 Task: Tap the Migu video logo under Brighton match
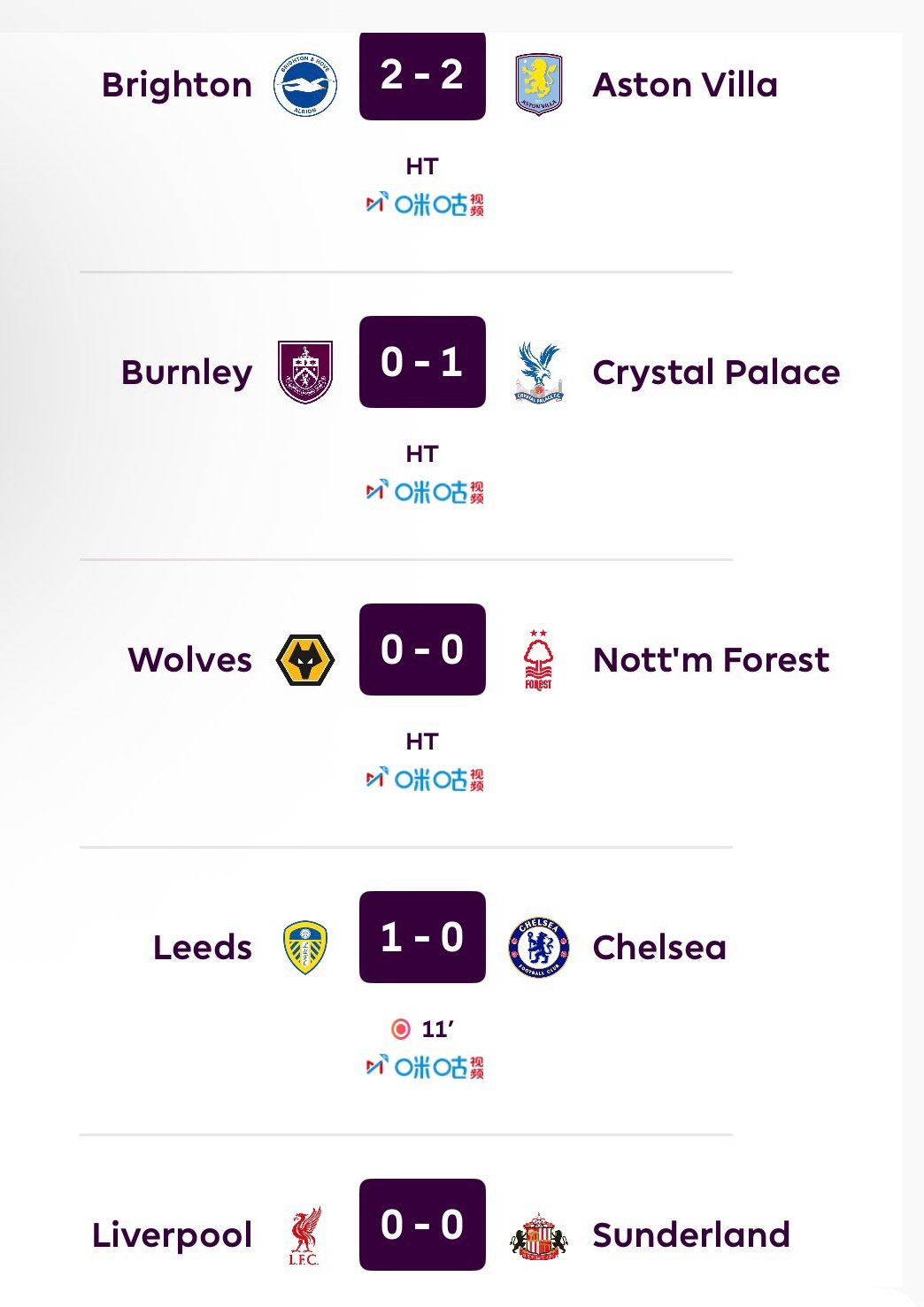[425, 204]
